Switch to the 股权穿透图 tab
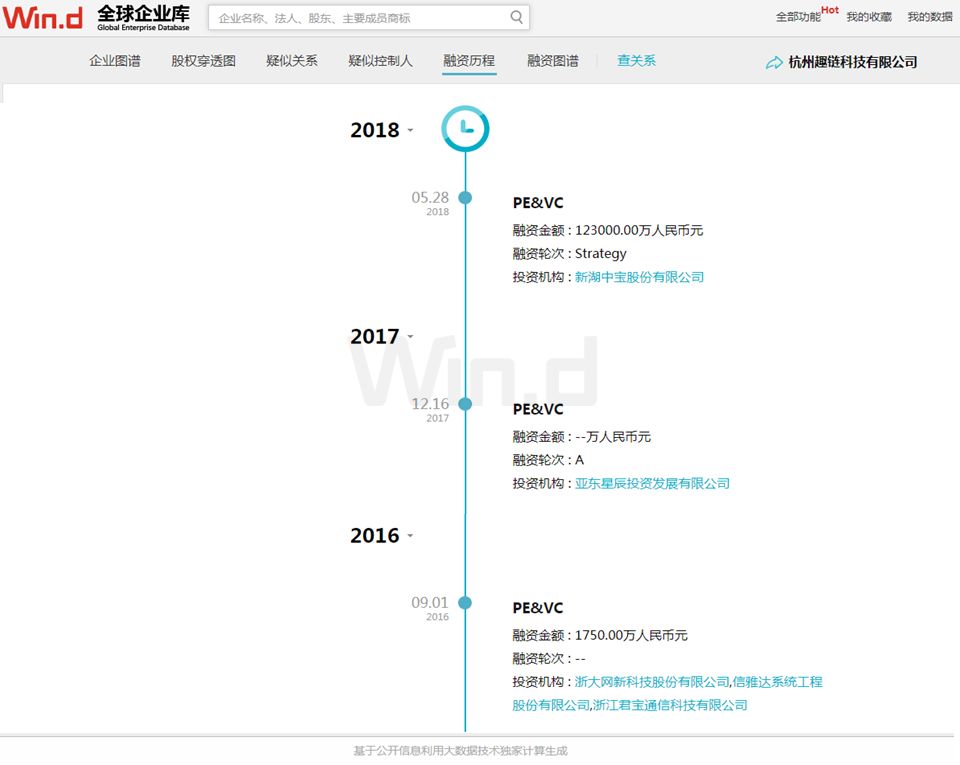Image resolution: width=960 pixels, height=765 pixels. click(x=203, y=61)
